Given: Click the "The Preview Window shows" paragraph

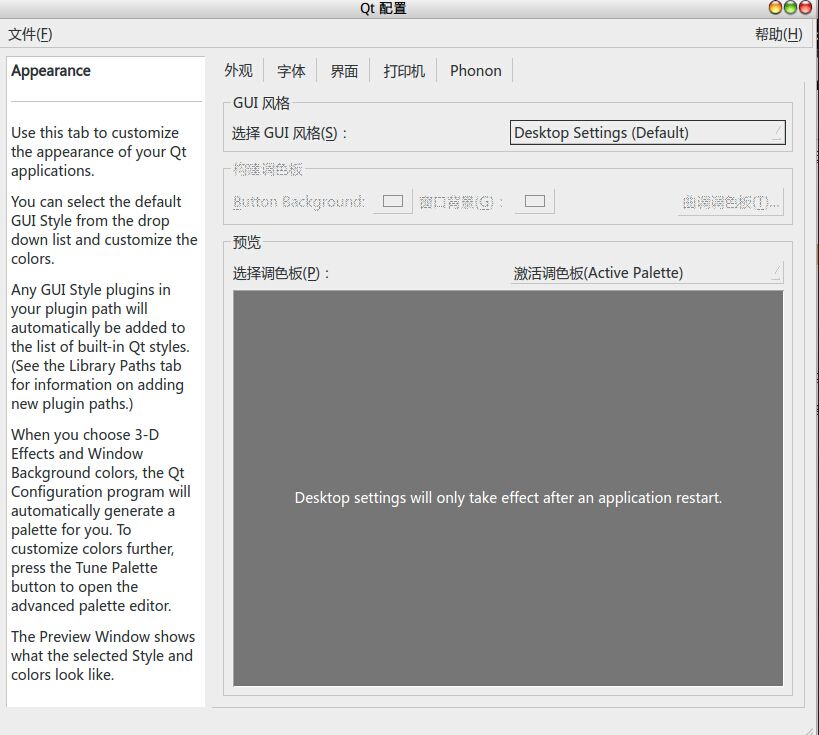Looking at the screenshot, I should pos(103,656).
